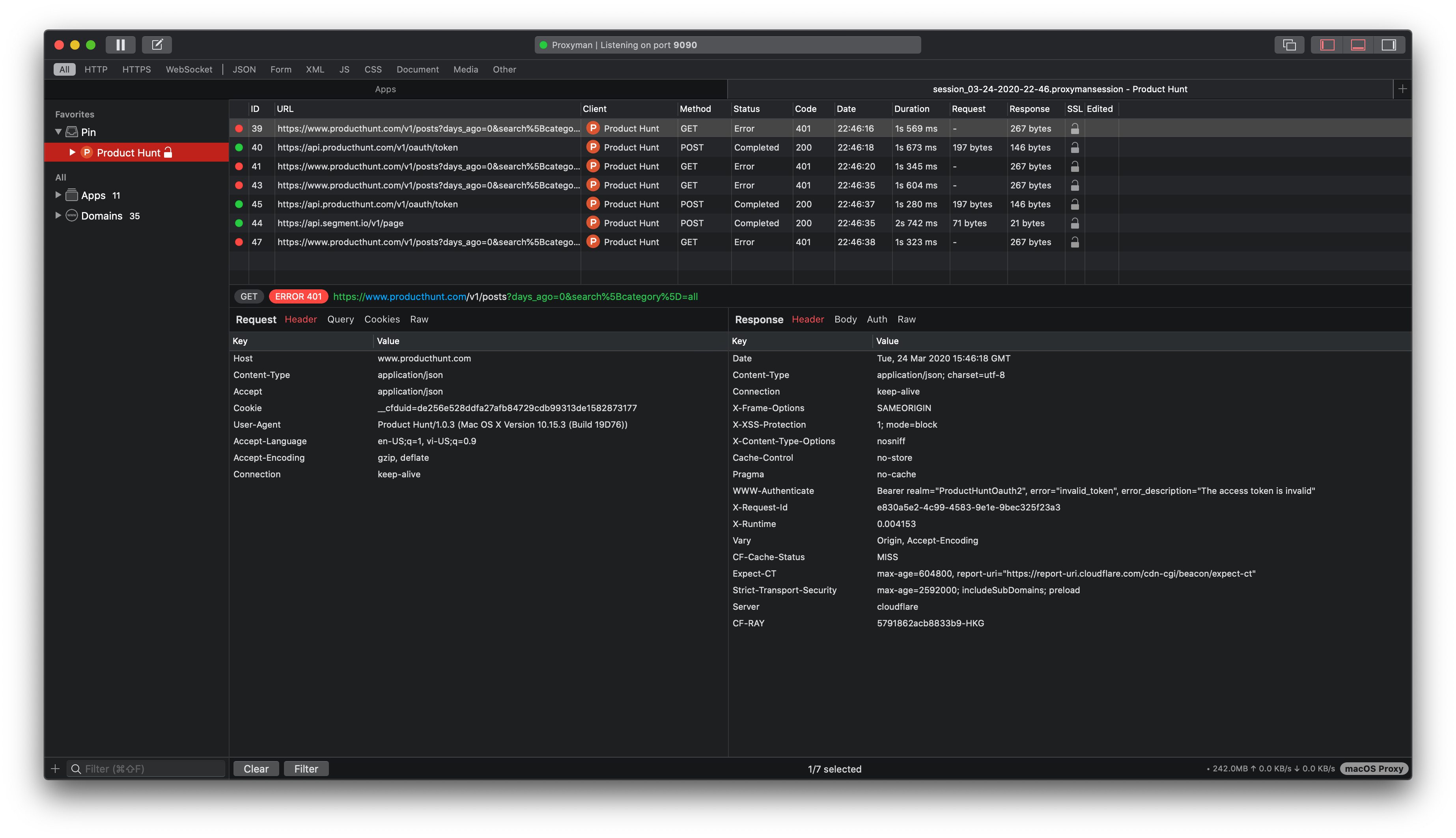Click the SSL lock icon on request 39
The width and height of the screenshot is (1456, 838).
1074,128
